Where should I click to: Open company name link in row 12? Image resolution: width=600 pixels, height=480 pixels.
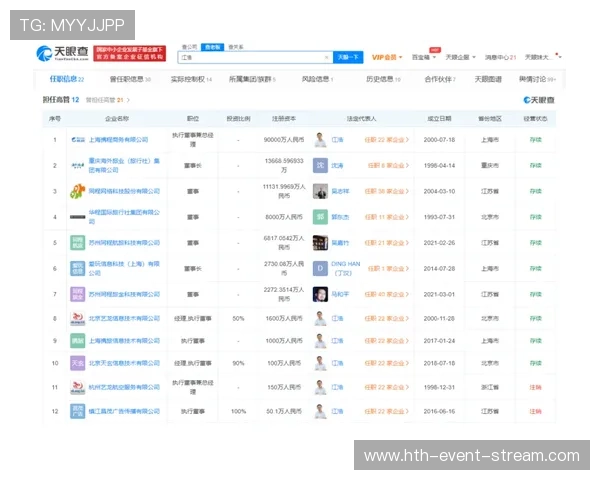click(124, 411)
